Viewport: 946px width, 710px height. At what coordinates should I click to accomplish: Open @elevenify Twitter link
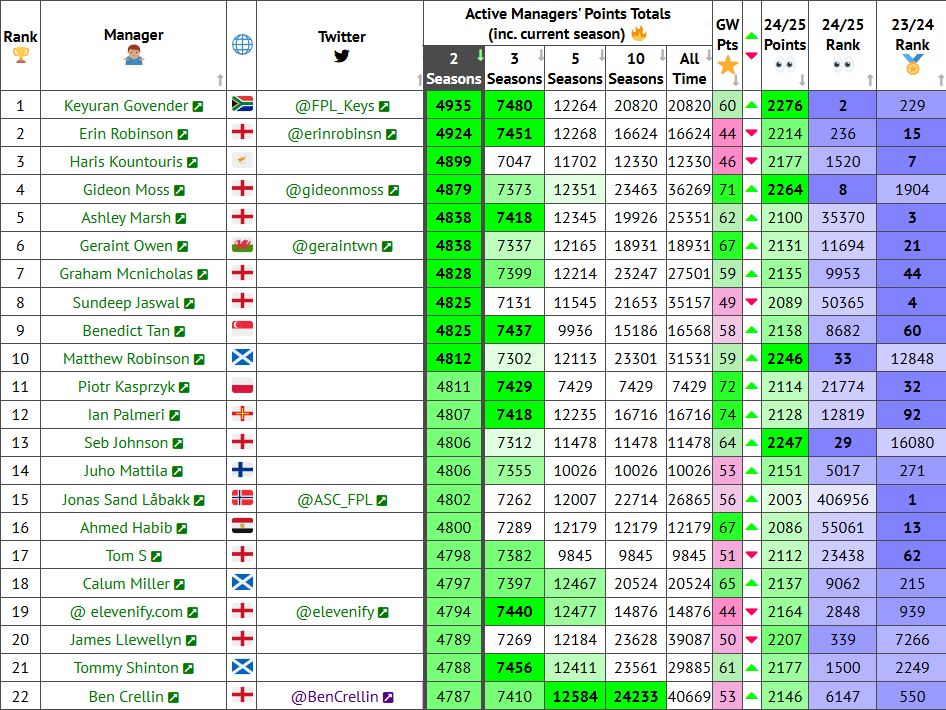[341, 612]
